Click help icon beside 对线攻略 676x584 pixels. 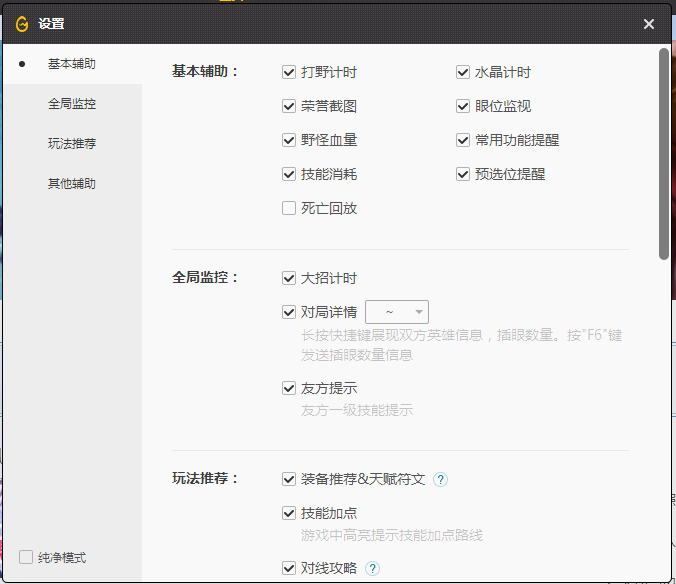[x=373, y=569]
